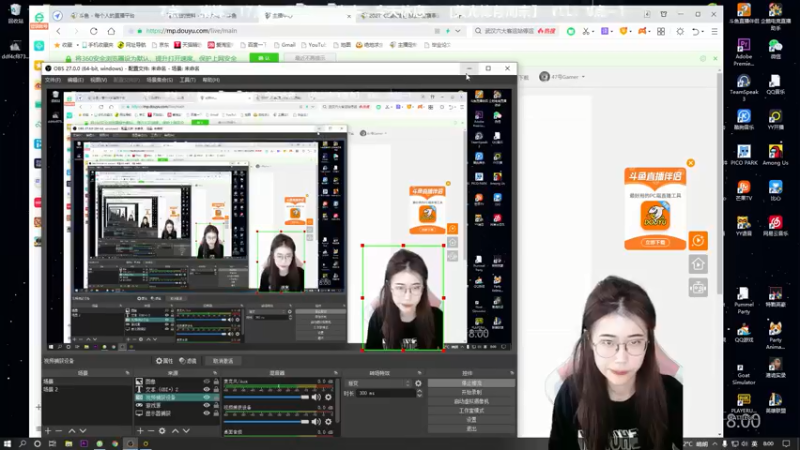Image resolution: width=800 pixels, height=450 pixels.
Task: Toggle visibility of selected video capture source
Action: click(207, 397)
